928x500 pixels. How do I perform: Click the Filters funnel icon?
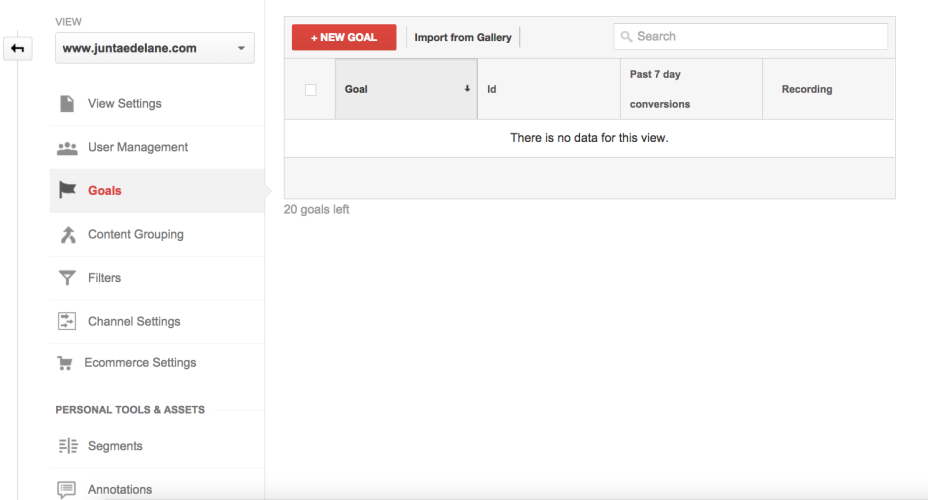(x=67, y=278)
